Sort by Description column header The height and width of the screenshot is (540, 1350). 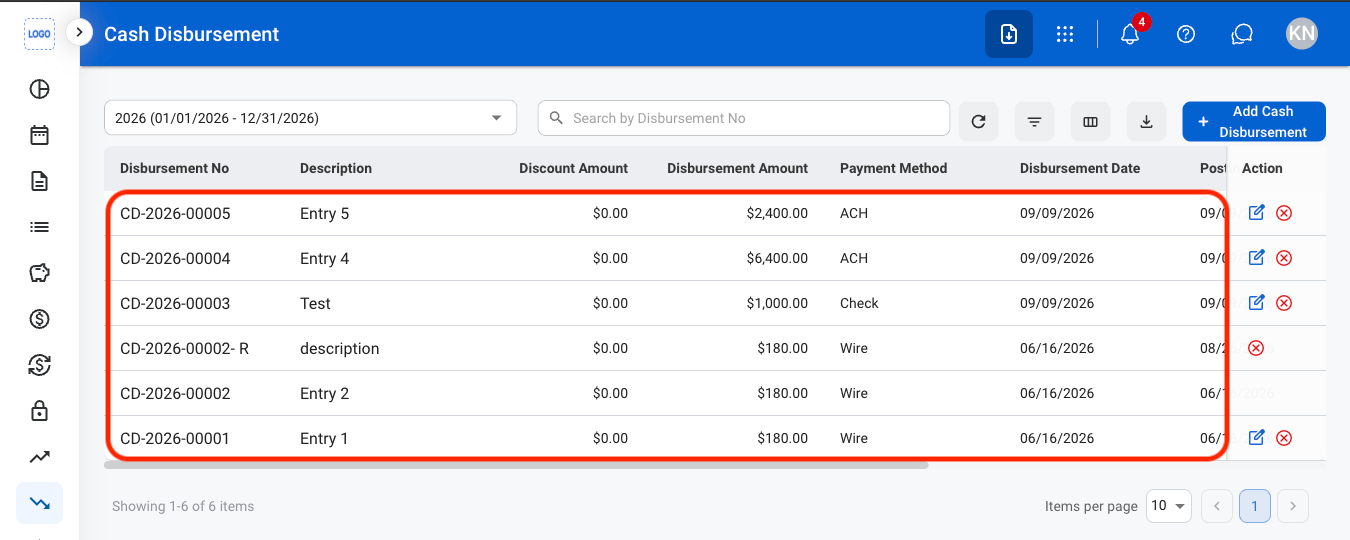coord(336,168)
